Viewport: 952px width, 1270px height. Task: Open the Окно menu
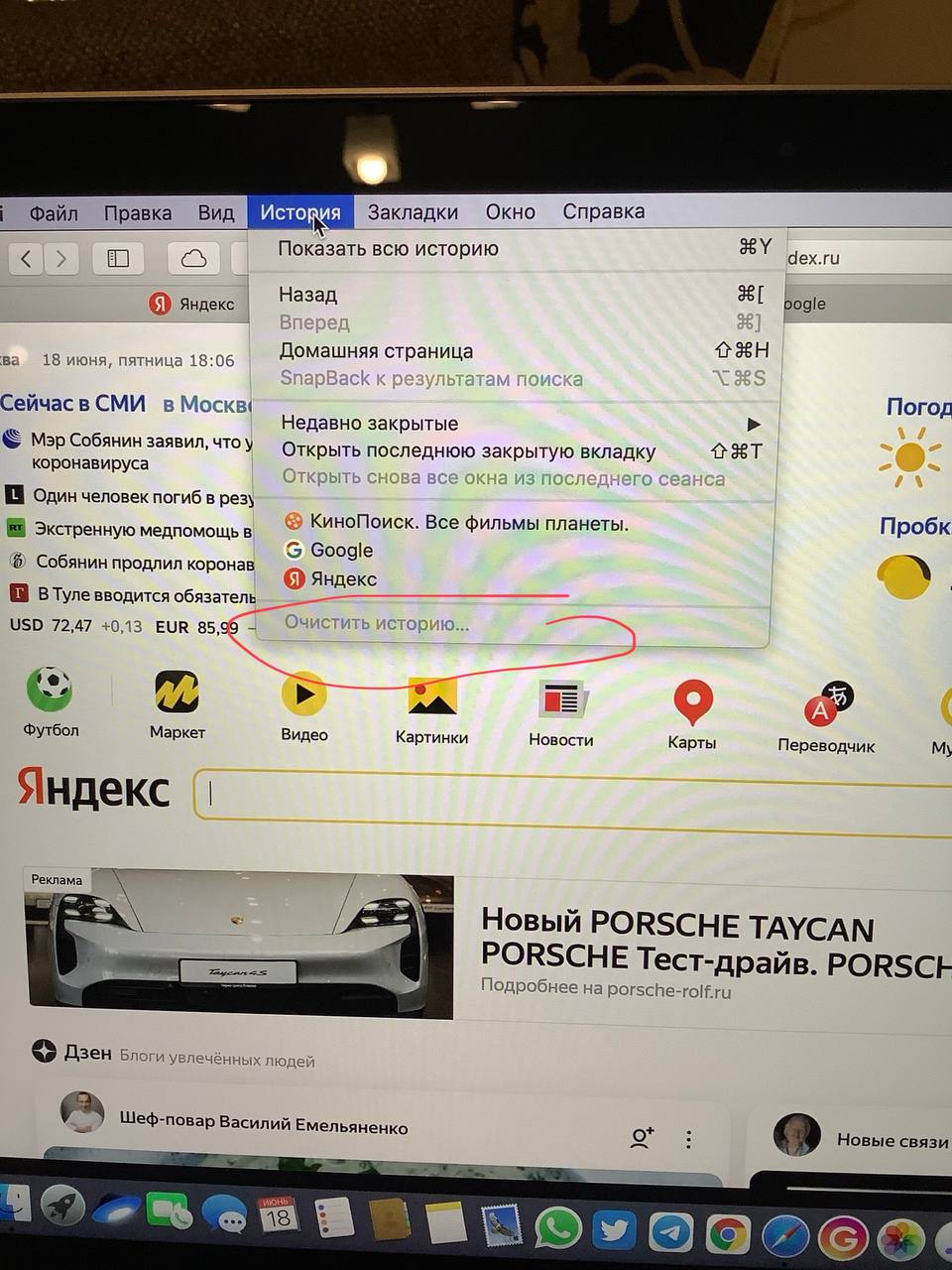511,212
